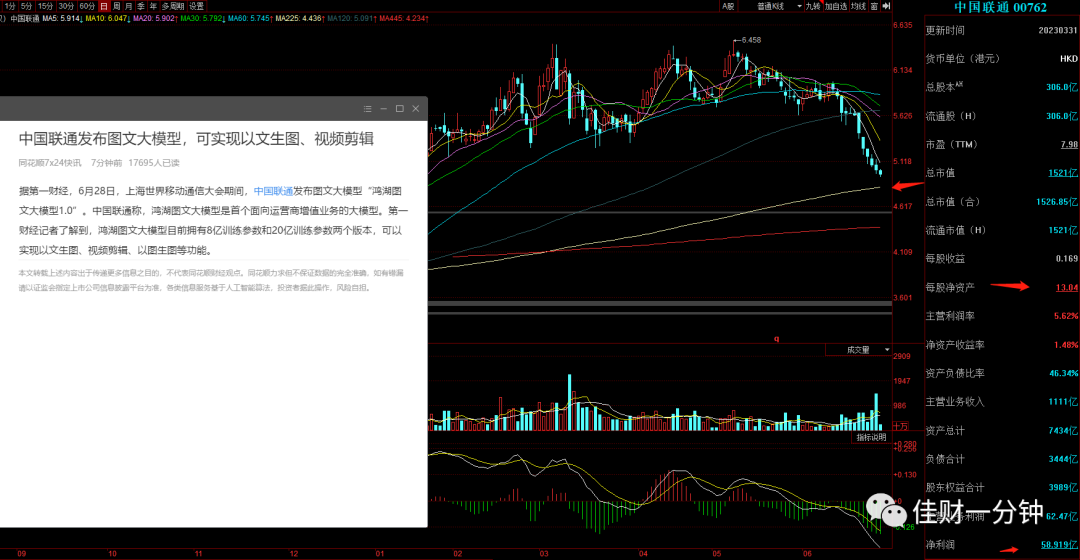1080x560 pixels.
Task: Click the 净资产收益率 value 1.48%
Action: click(x=1066, y=345)
